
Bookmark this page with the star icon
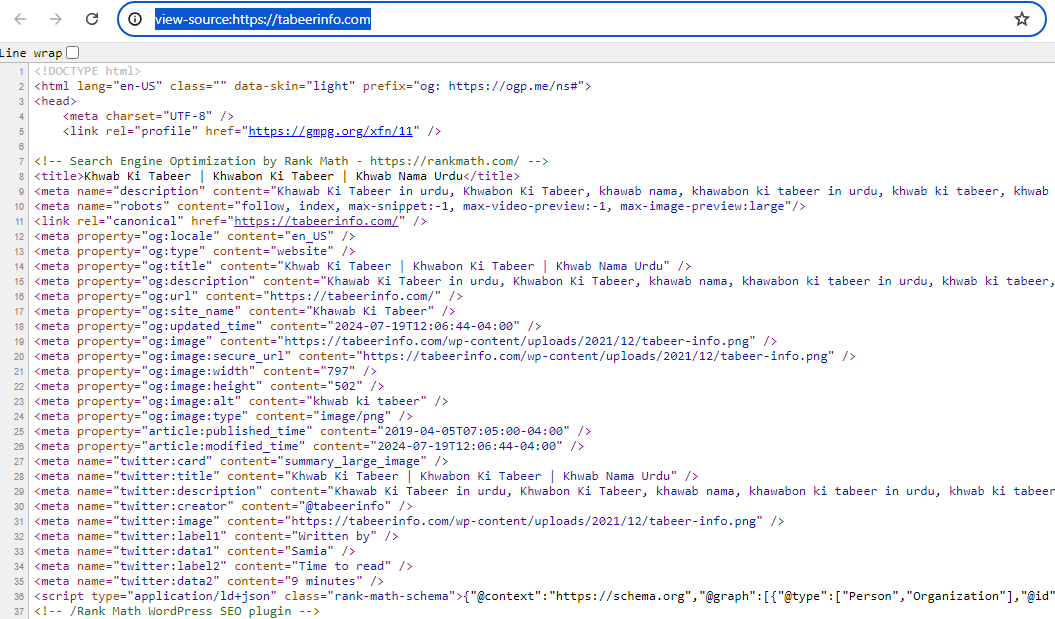1021,19
